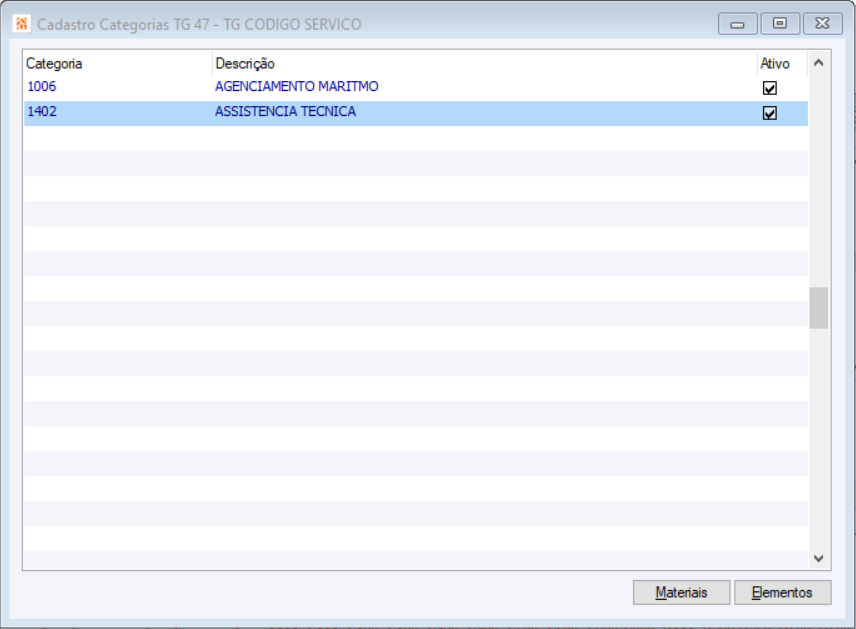Click the Ativo column header
The image size is (856, 629).
(775, 63)
